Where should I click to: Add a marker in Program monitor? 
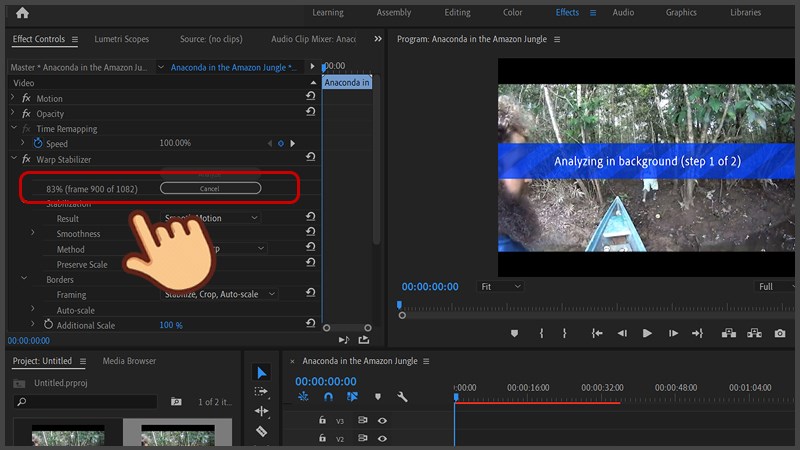click(515, 333)
